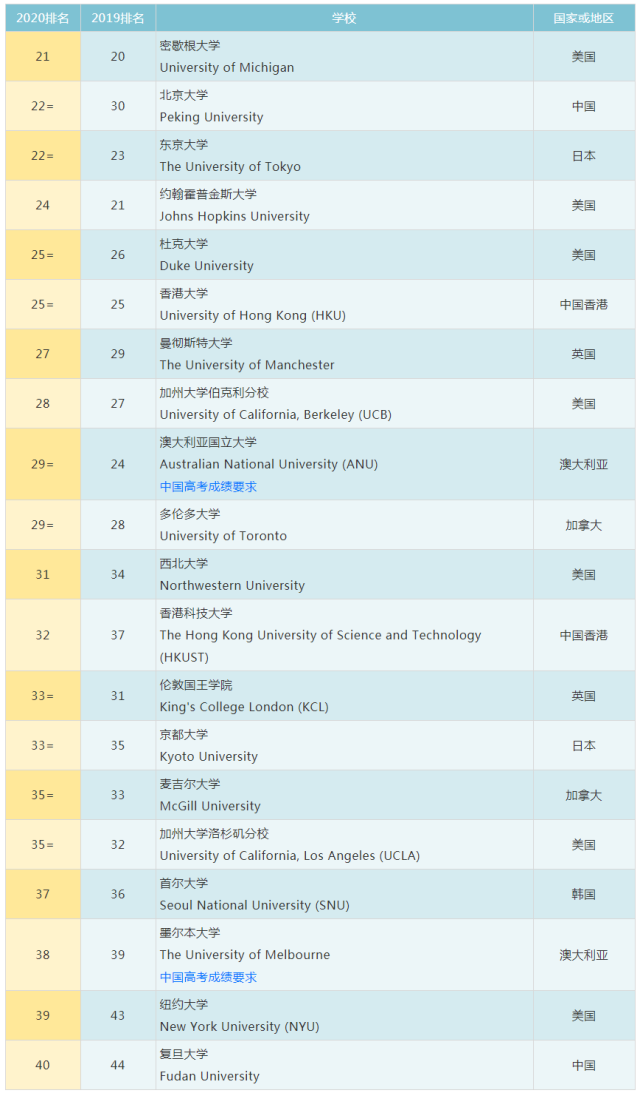
Task: Click 2020 rank 29= in the ANU row
Action: point(43,464)
